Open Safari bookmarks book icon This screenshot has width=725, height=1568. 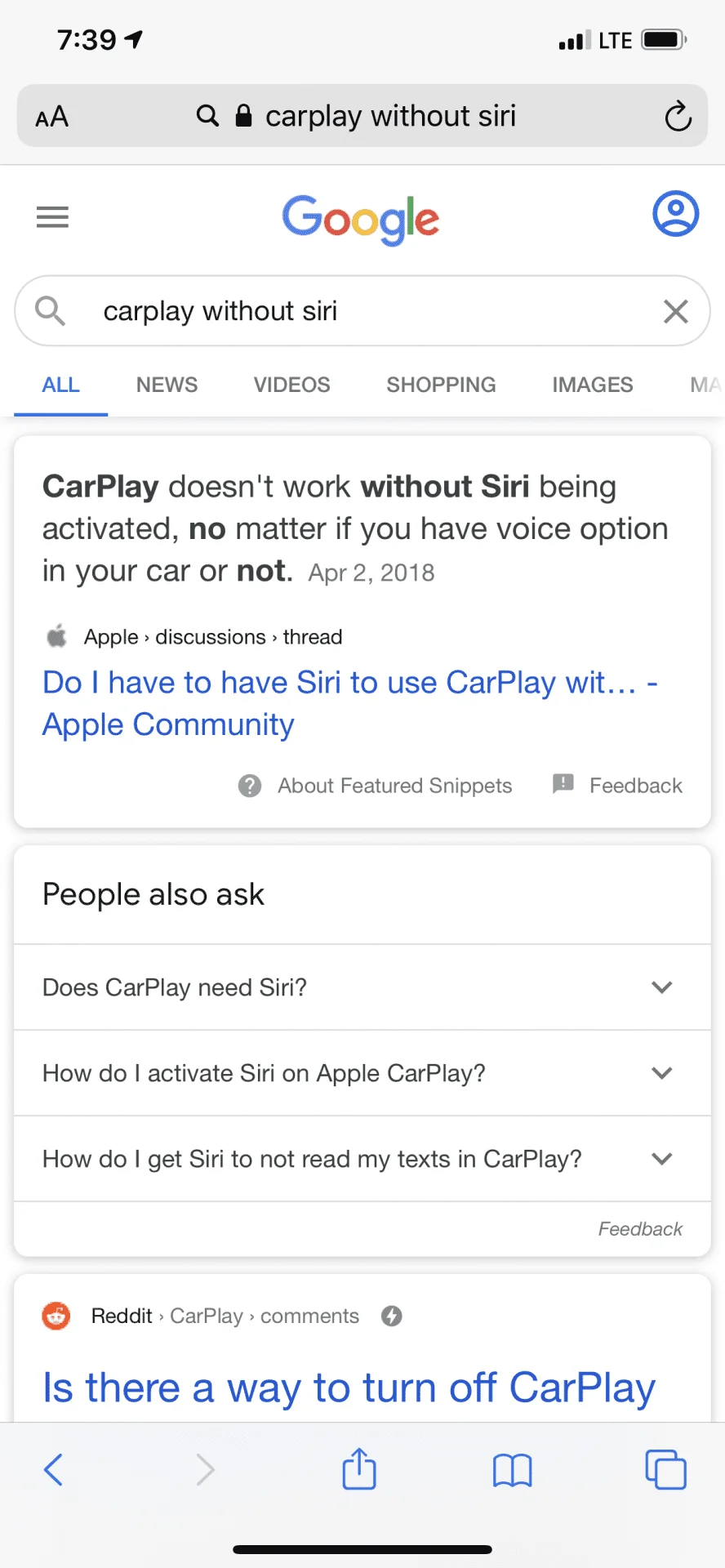click(x=512, y=1470)
